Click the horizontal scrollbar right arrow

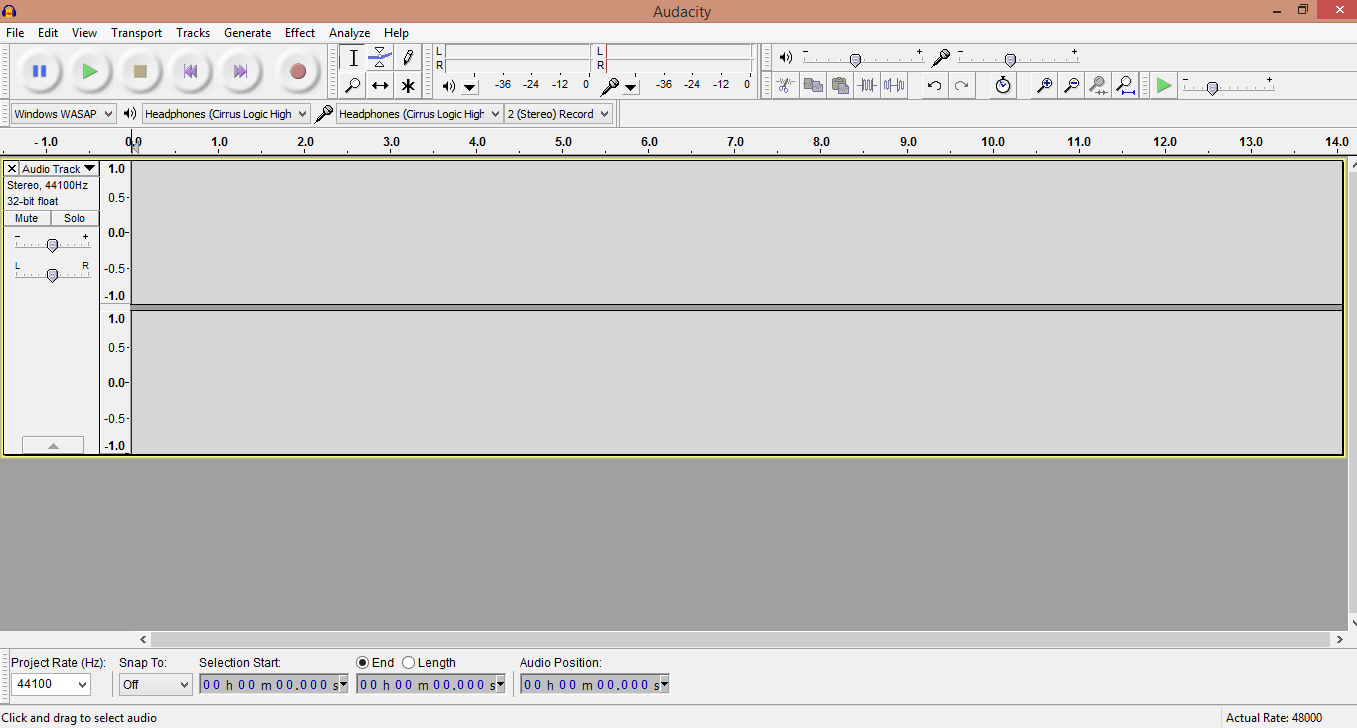coord(1339,639)
